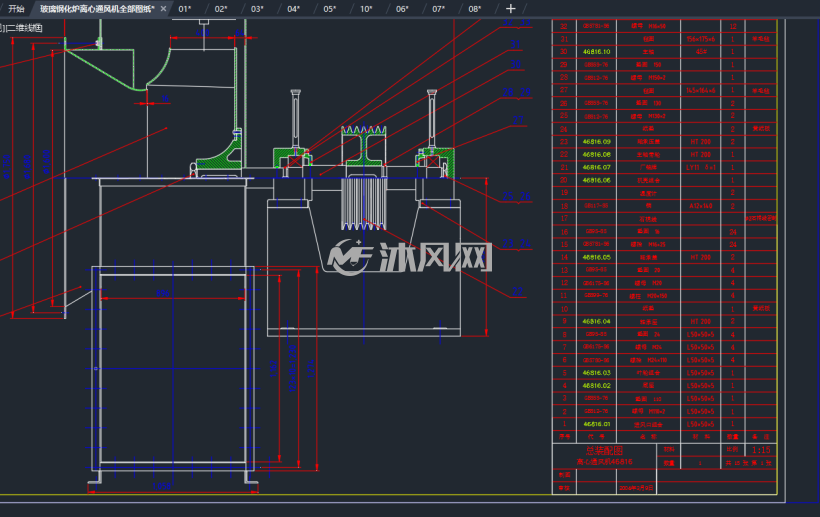Close the 玻璃钢化炉离心通风机全部图纸 tab
The height and width of the screenshot is (517, 820).
pyautogui.click(x=164, y=9)
